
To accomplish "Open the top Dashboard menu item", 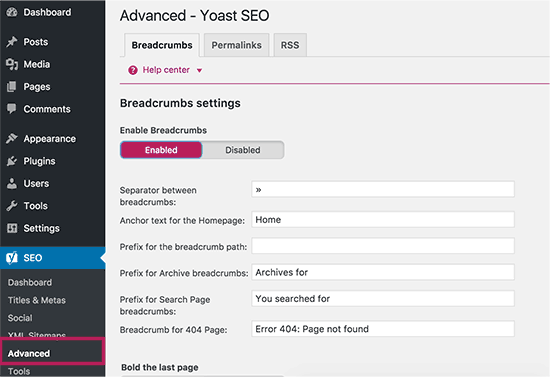I will tap(47, 12).
